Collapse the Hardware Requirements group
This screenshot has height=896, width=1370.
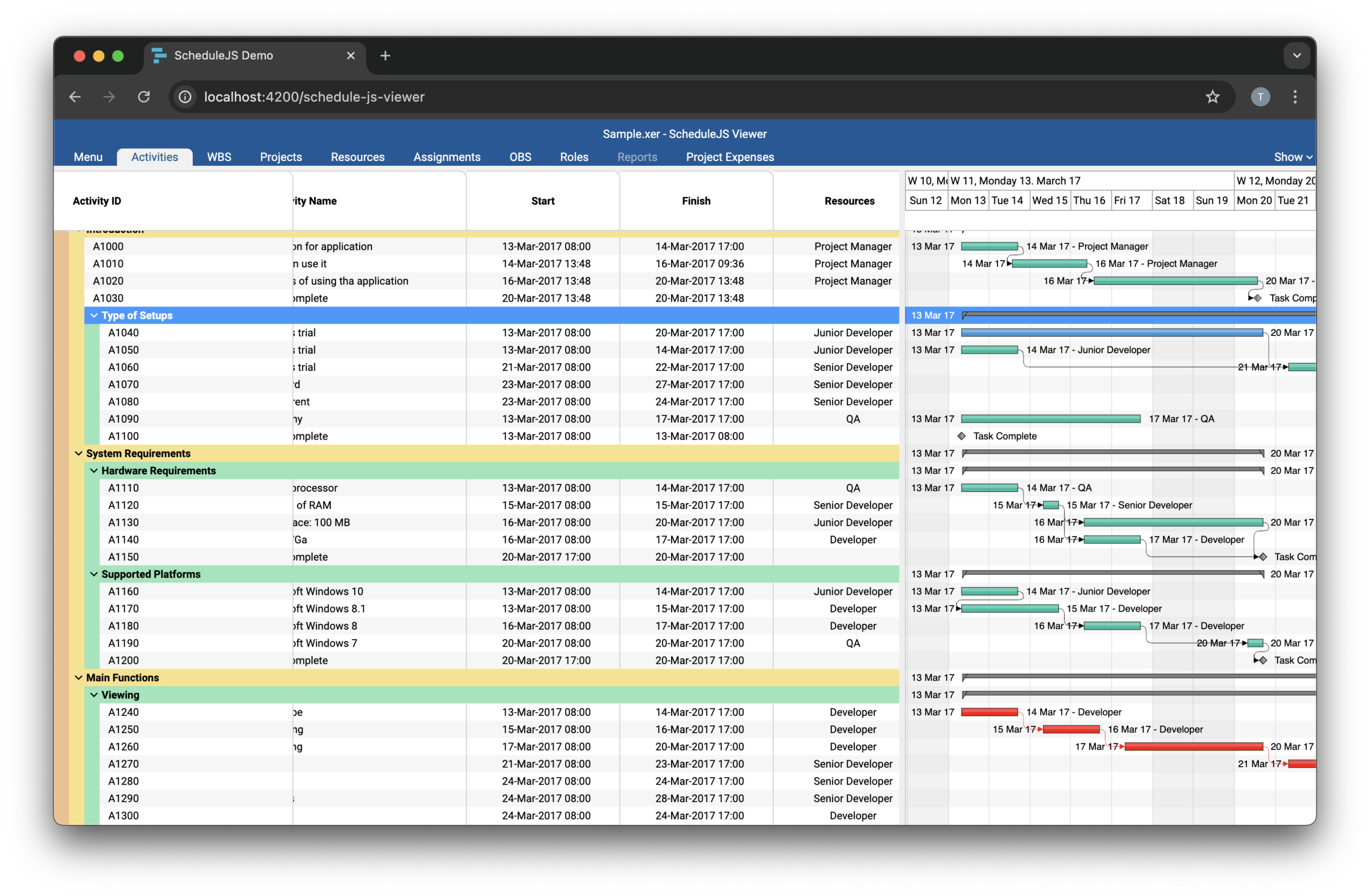click(x=94, y=471)
